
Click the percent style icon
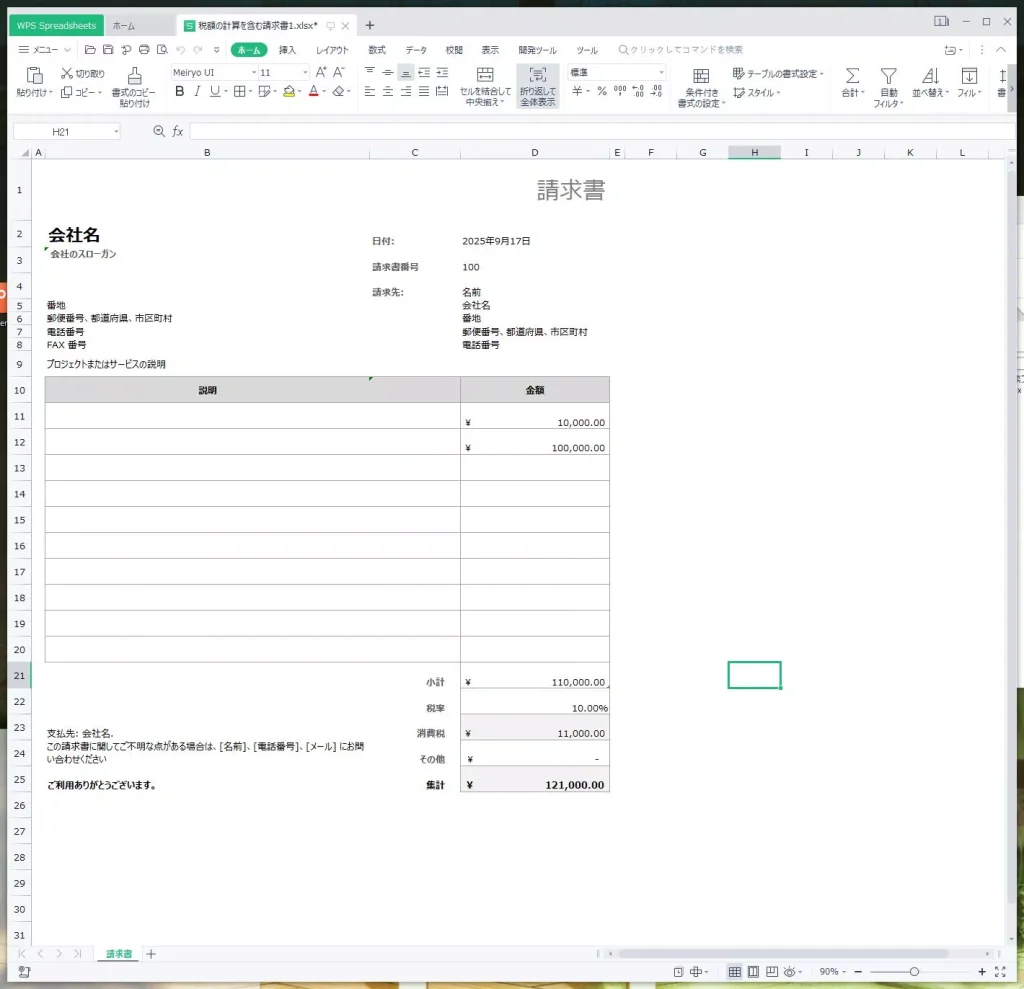601,91
